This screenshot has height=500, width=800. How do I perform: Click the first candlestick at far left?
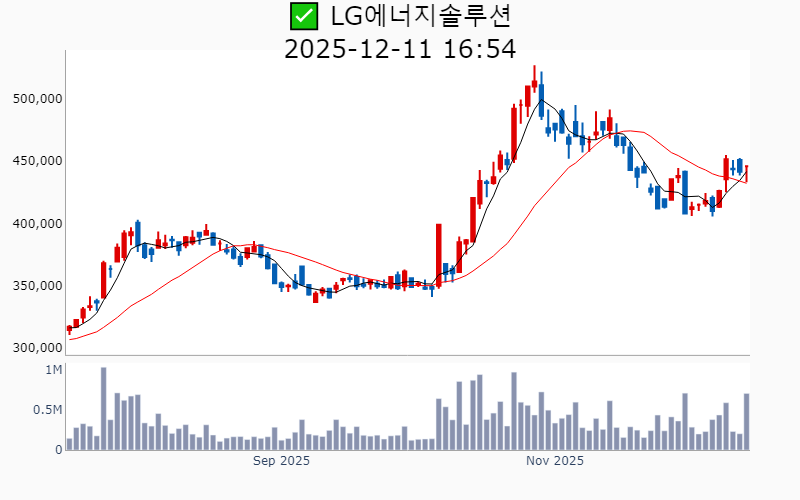pyautogui.click(x=69, y=328)
